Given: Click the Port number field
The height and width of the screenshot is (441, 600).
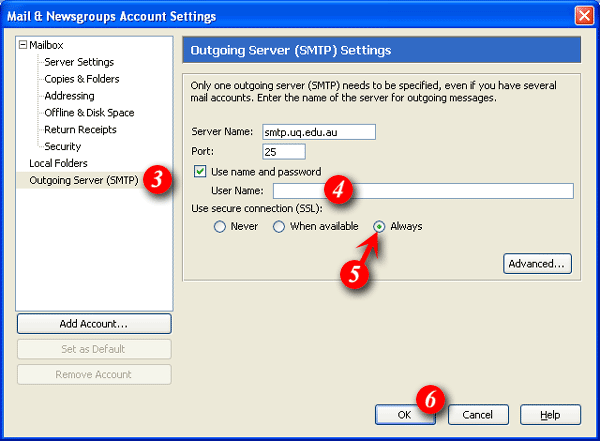Looking at the screenshot, I should point(283,152).
